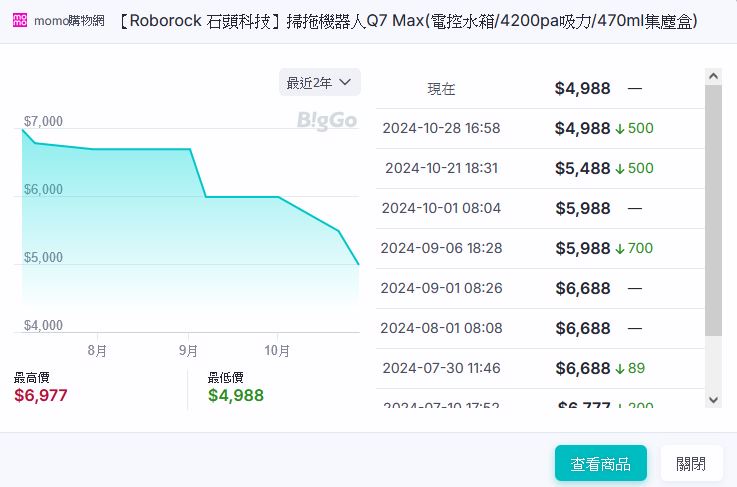Image resolution: width=737 pixels, height=487 pixels.
Task: Click the chart's 10月 axis label
Action: (x=277, y=351)
